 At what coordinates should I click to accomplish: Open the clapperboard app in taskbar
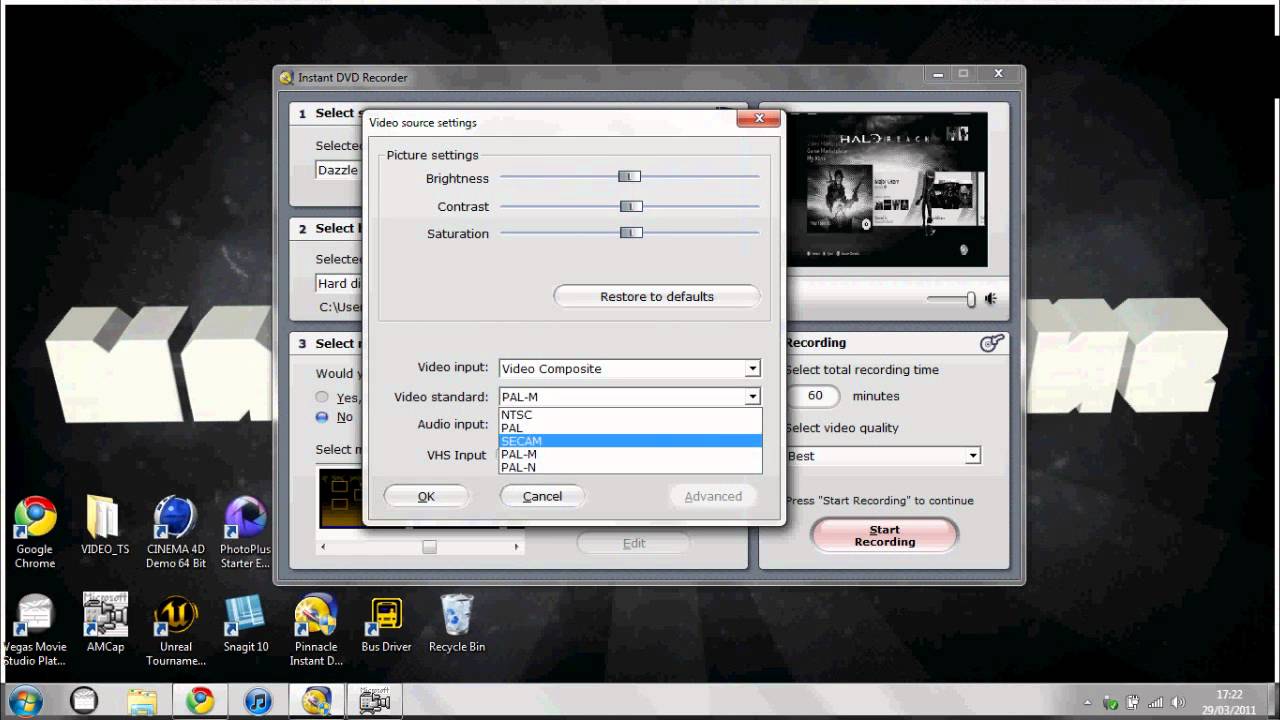pos(84,701)
